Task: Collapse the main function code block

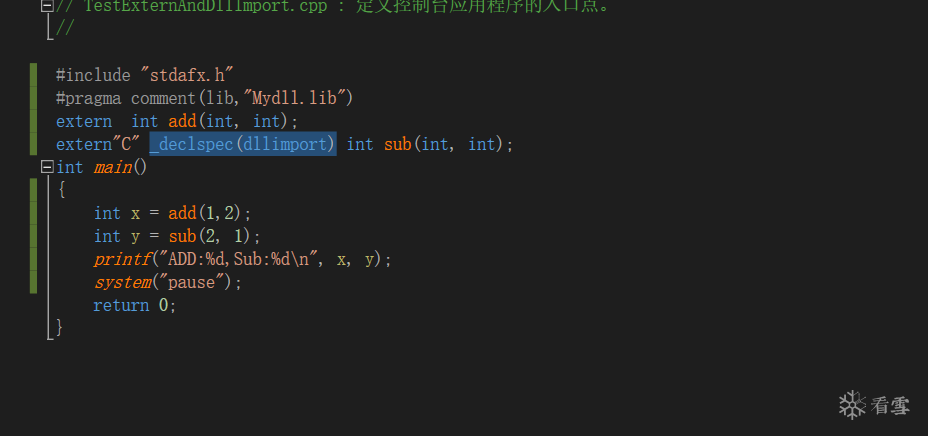Action: [x=47, y=167]
